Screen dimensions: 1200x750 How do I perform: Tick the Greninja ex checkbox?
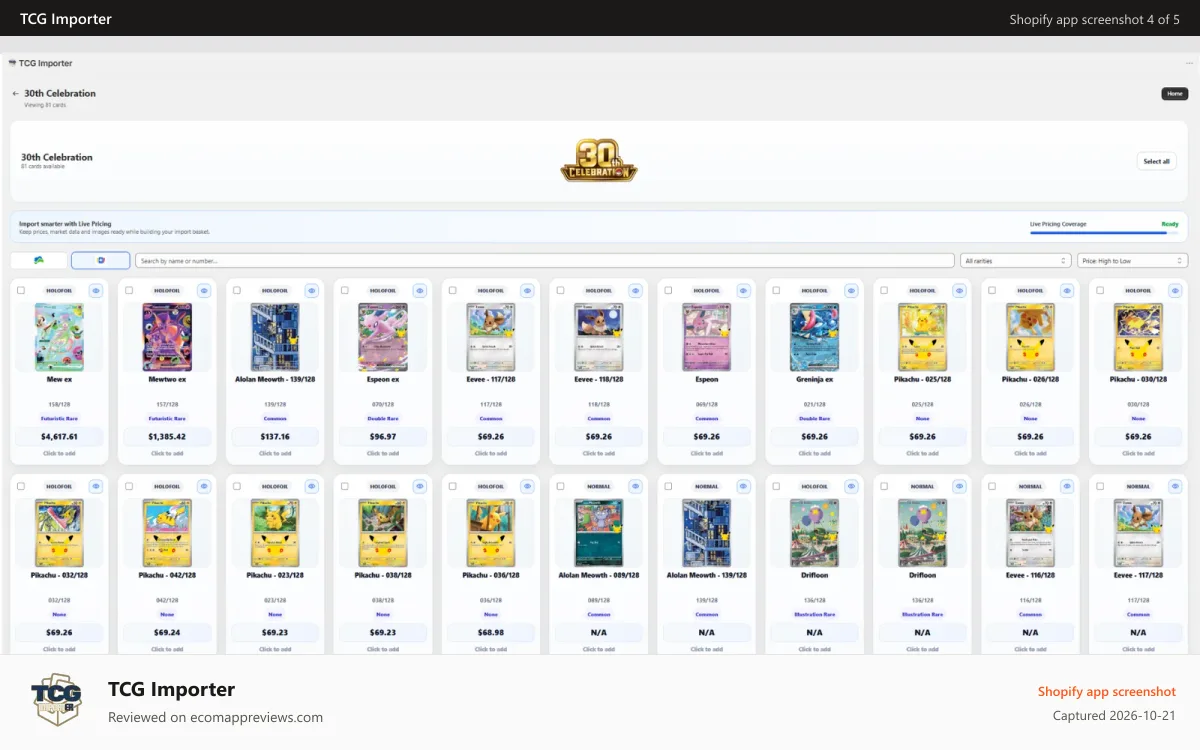click(777, 290)
